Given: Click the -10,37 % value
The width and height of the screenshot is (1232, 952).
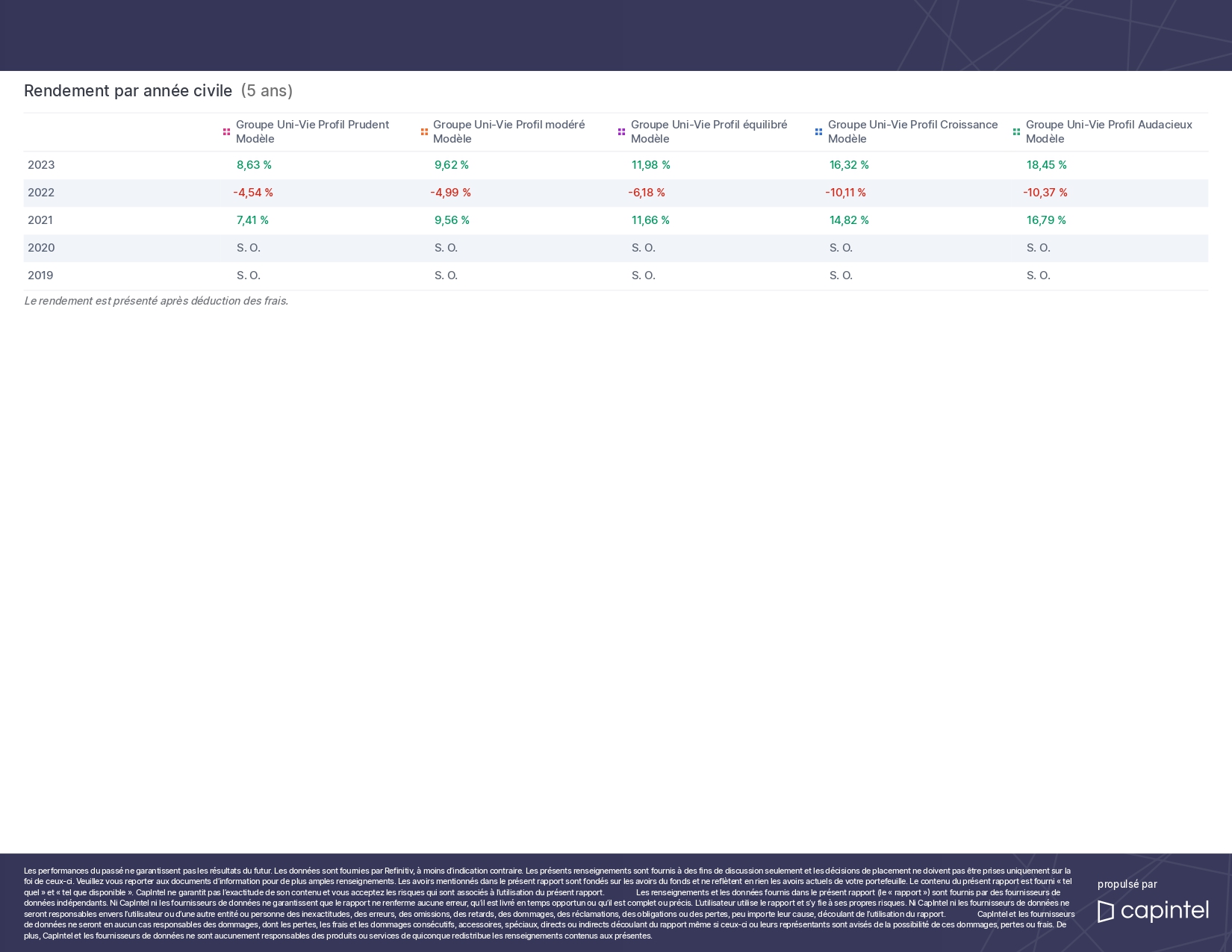Looking at the screenshot, I should (1045, 193).
